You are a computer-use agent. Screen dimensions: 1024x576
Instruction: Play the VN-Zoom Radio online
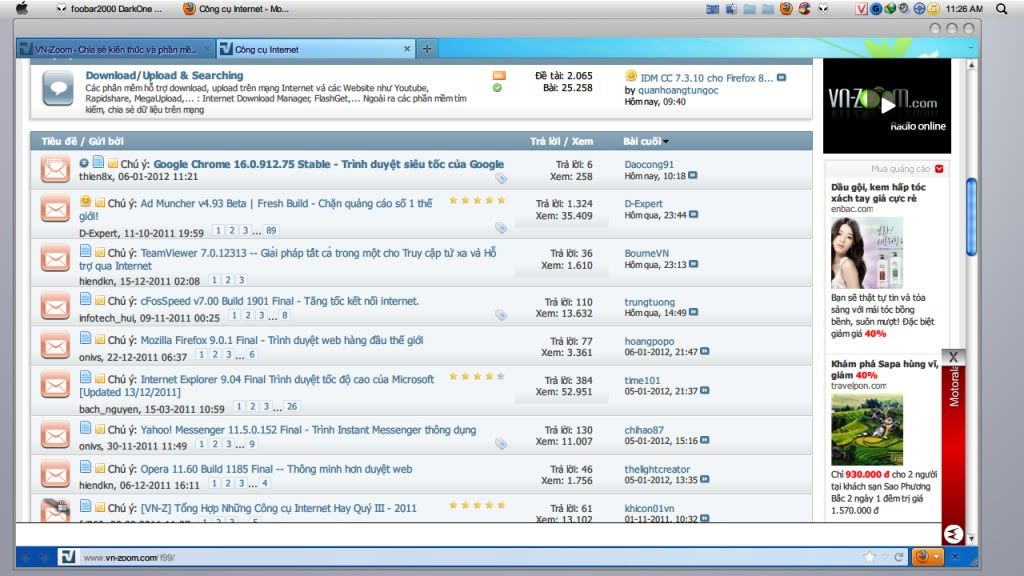pos(887,105)
